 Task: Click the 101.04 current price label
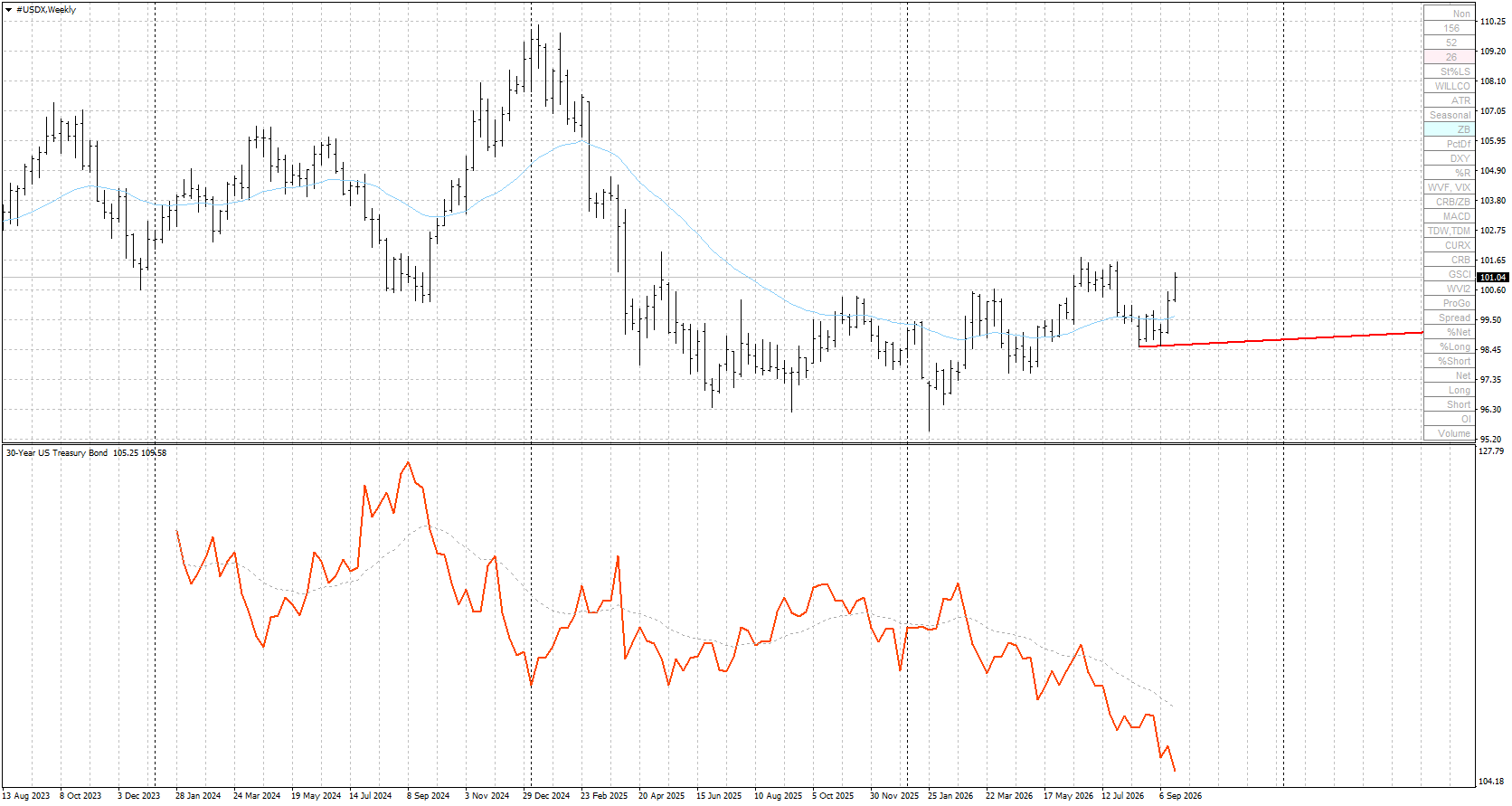1493,277
